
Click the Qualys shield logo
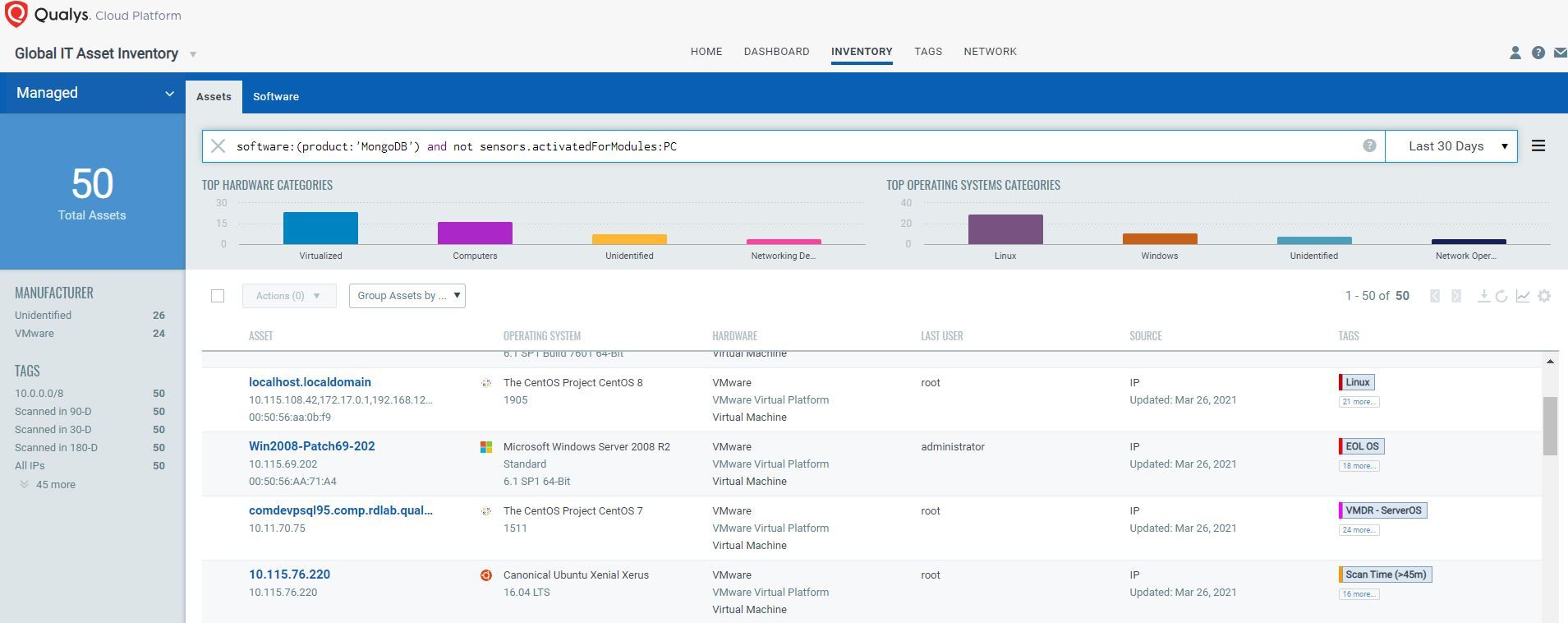(x=16, y=14)
